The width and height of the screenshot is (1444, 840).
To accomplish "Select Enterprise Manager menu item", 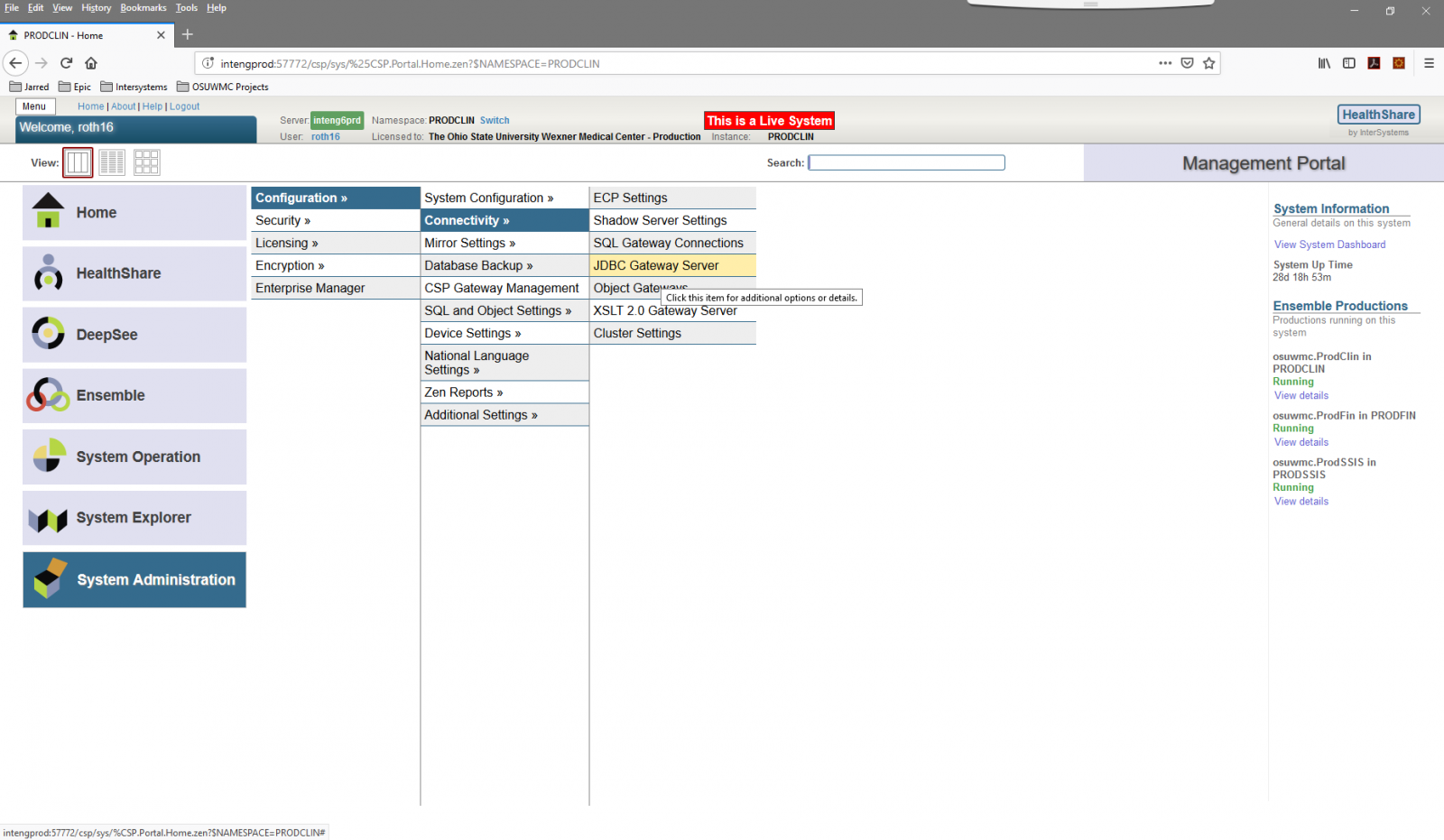I will (x=336, y=288).
